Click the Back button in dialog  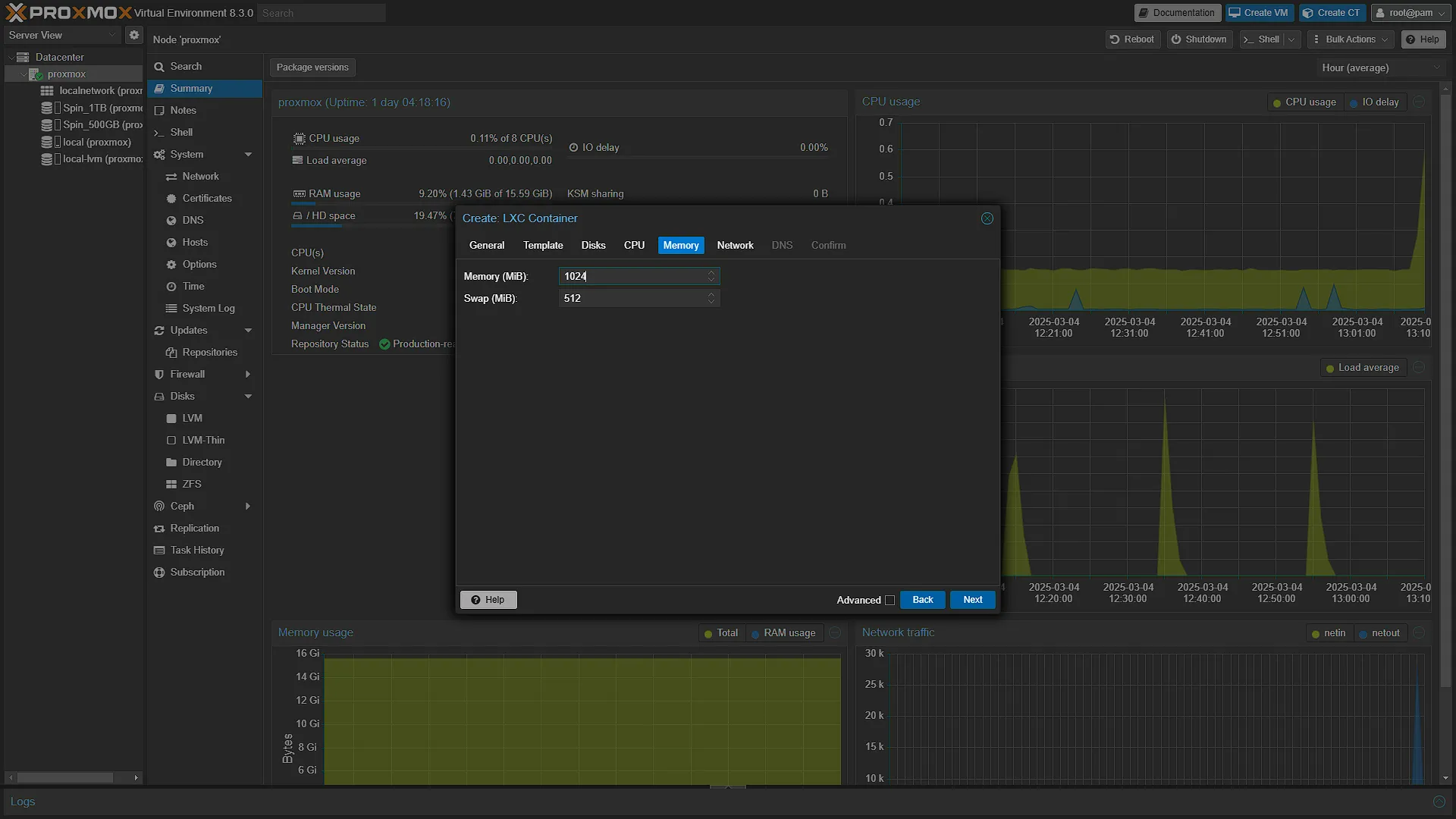922,600
